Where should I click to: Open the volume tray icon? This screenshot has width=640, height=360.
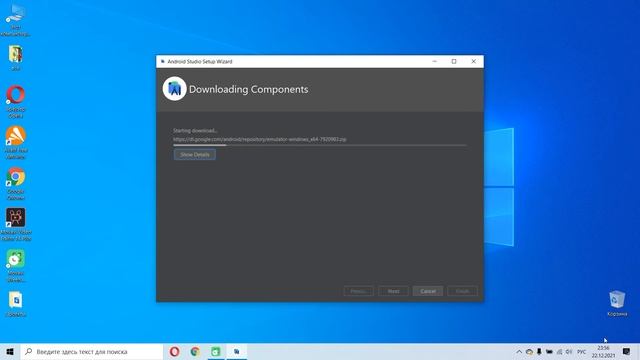pyautogui.click(x=569, y=351)
